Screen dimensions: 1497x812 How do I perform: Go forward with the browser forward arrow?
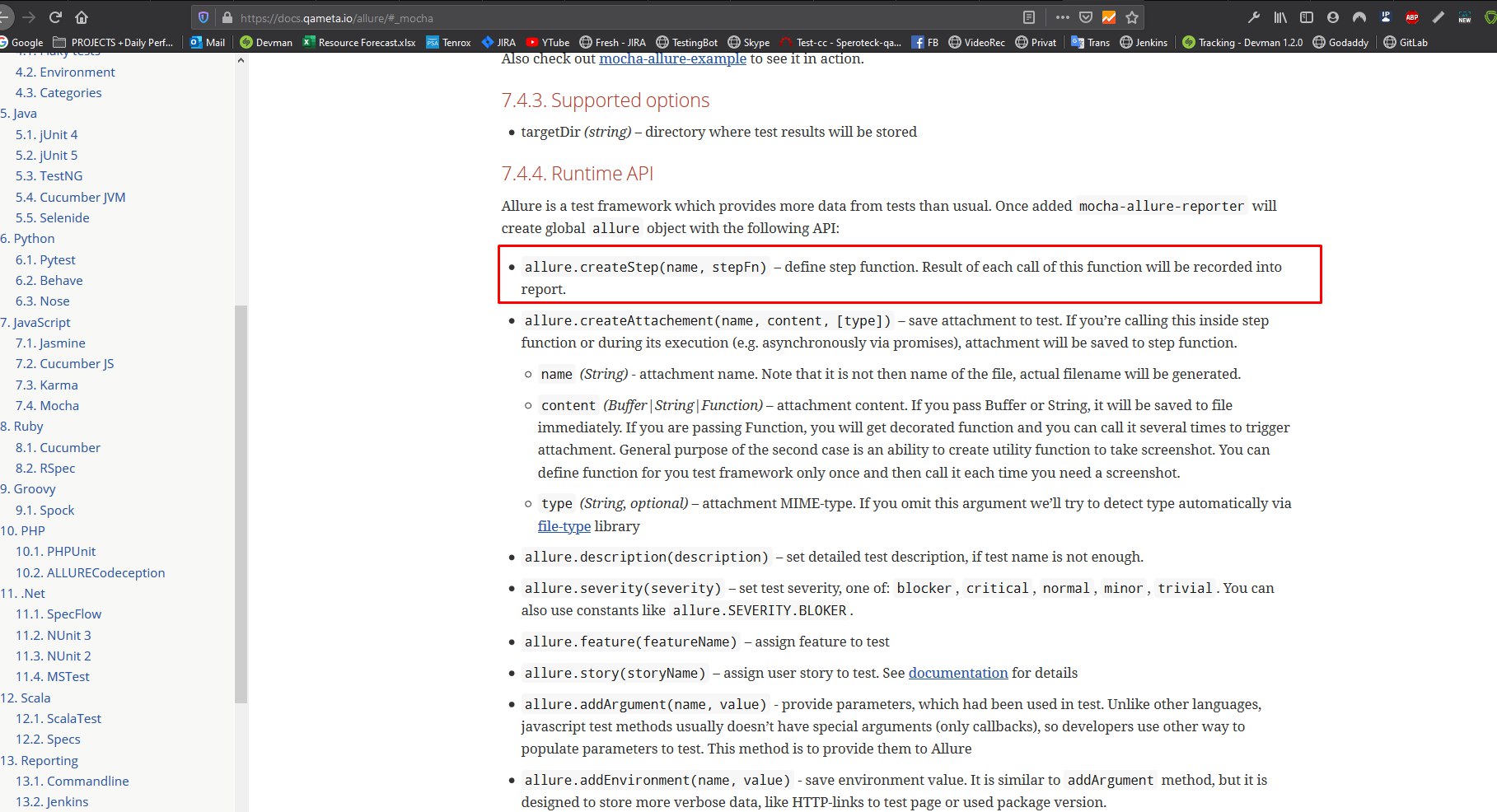30,17
